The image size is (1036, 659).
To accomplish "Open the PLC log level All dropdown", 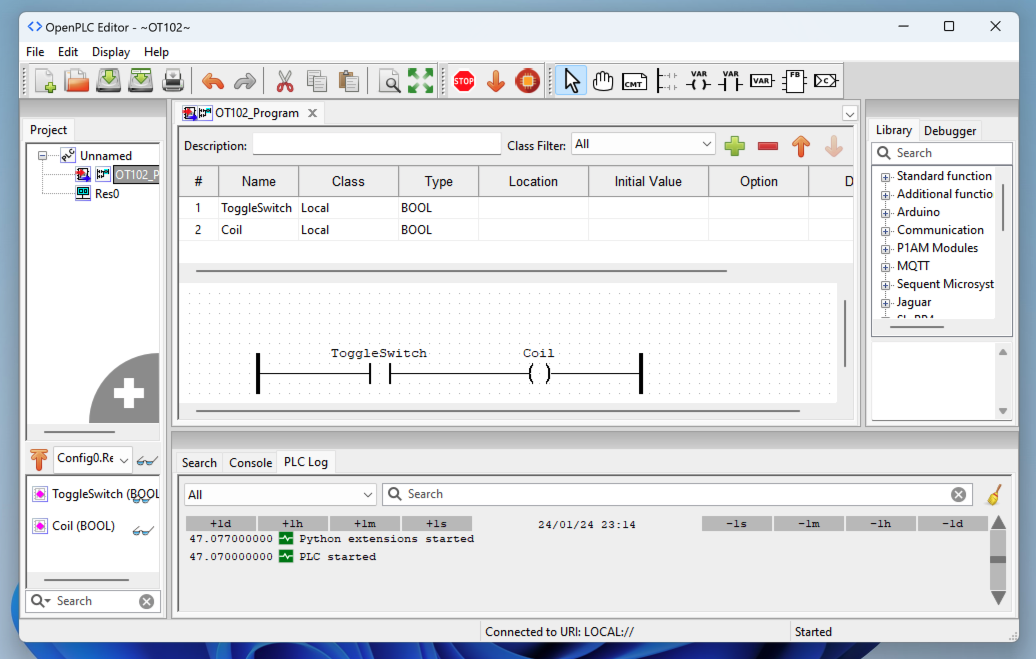I will [280, 494].
